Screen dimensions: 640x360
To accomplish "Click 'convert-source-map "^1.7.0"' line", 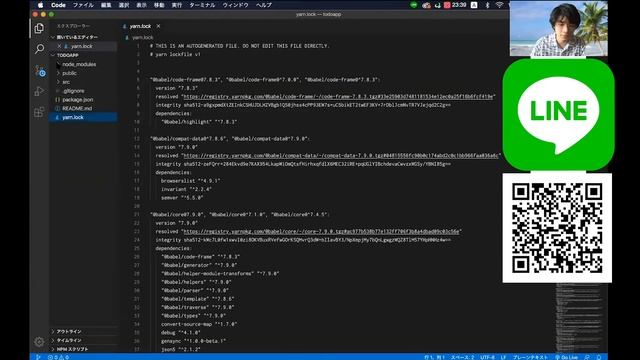I will pyautogui.click(x=199, y=324).
